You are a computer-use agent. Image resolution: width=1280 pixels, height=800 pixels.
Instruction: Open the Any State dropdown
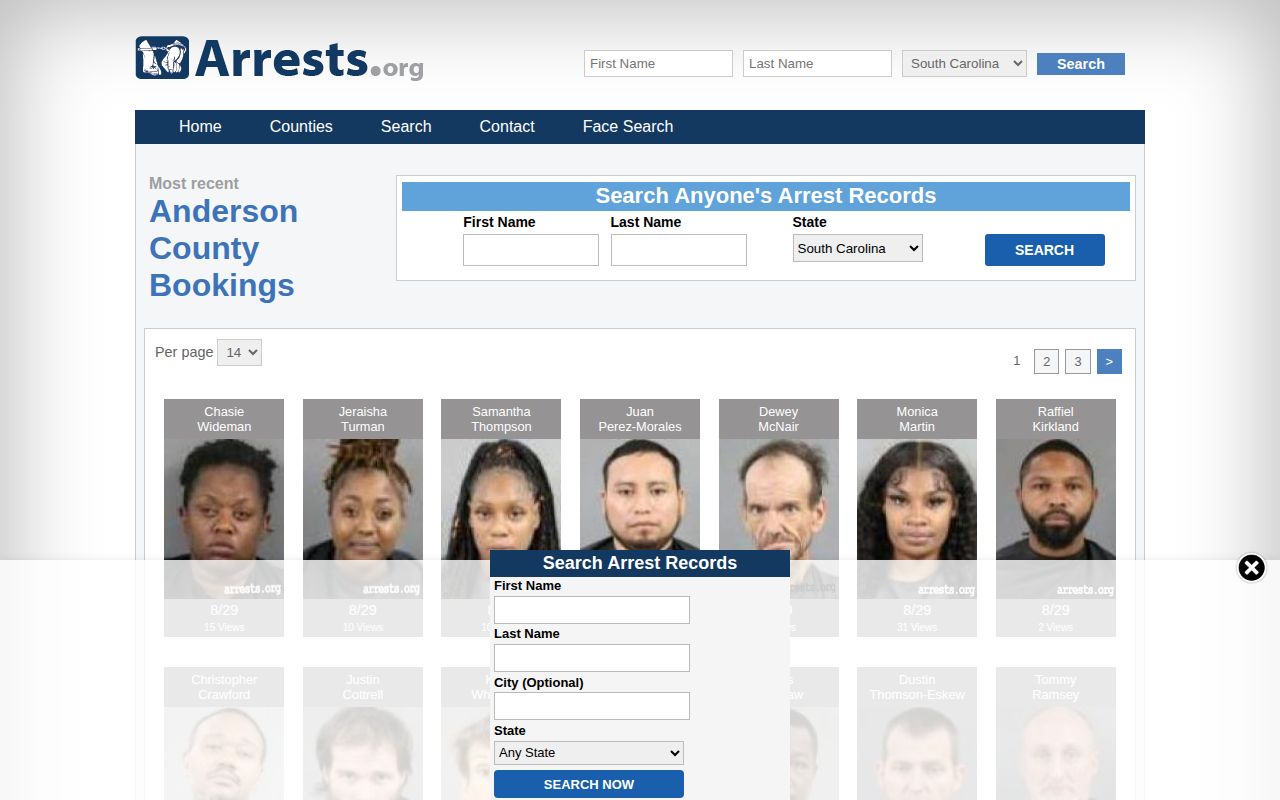[x=589, y=753]
